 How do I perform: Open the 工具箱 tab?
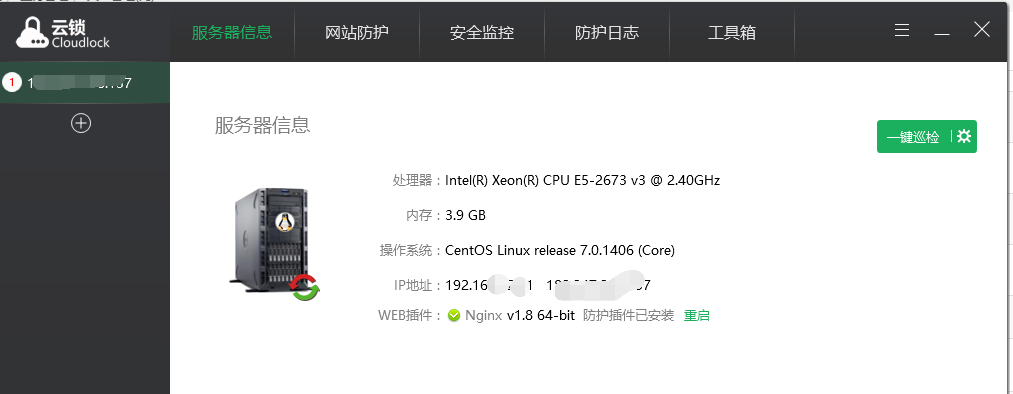731,32
